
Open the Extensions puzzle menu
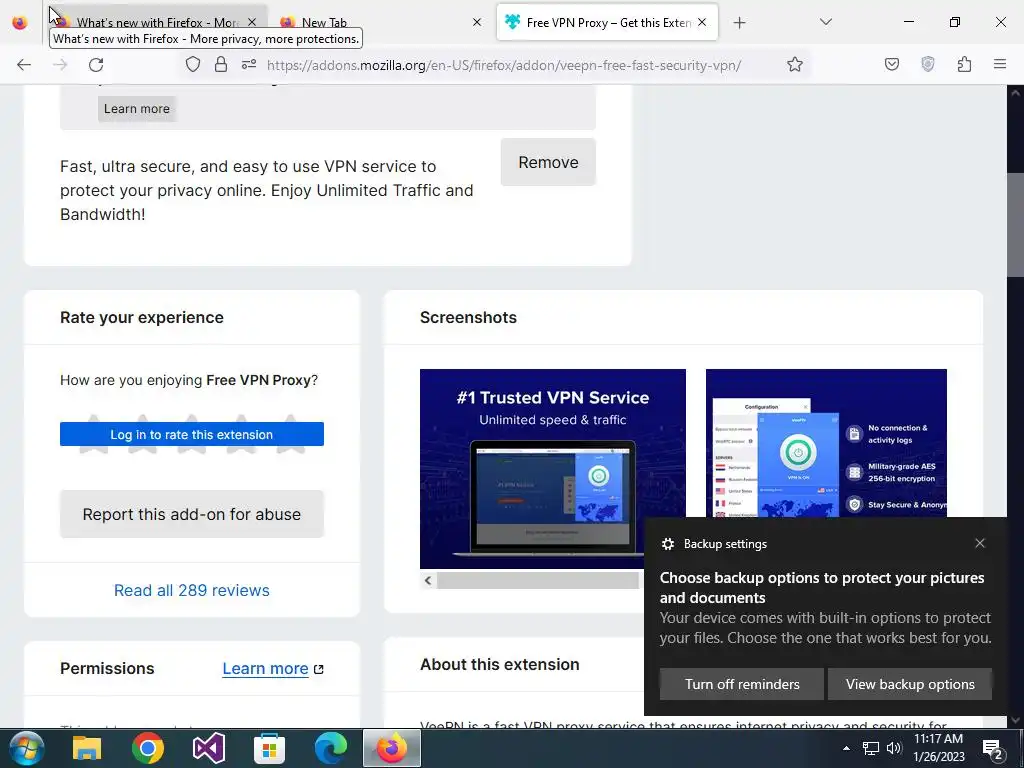click(964, 64)
